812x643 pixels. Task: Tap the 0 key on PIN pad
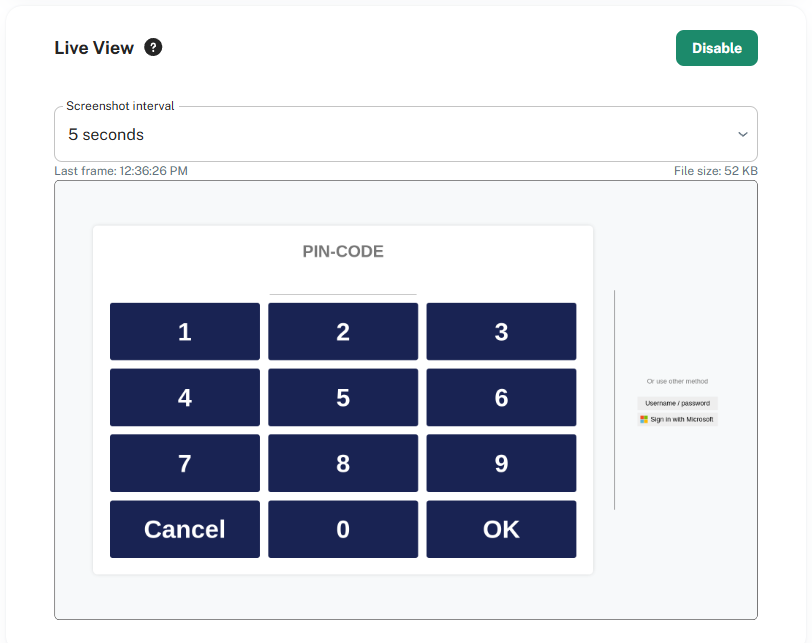(343, 529)
